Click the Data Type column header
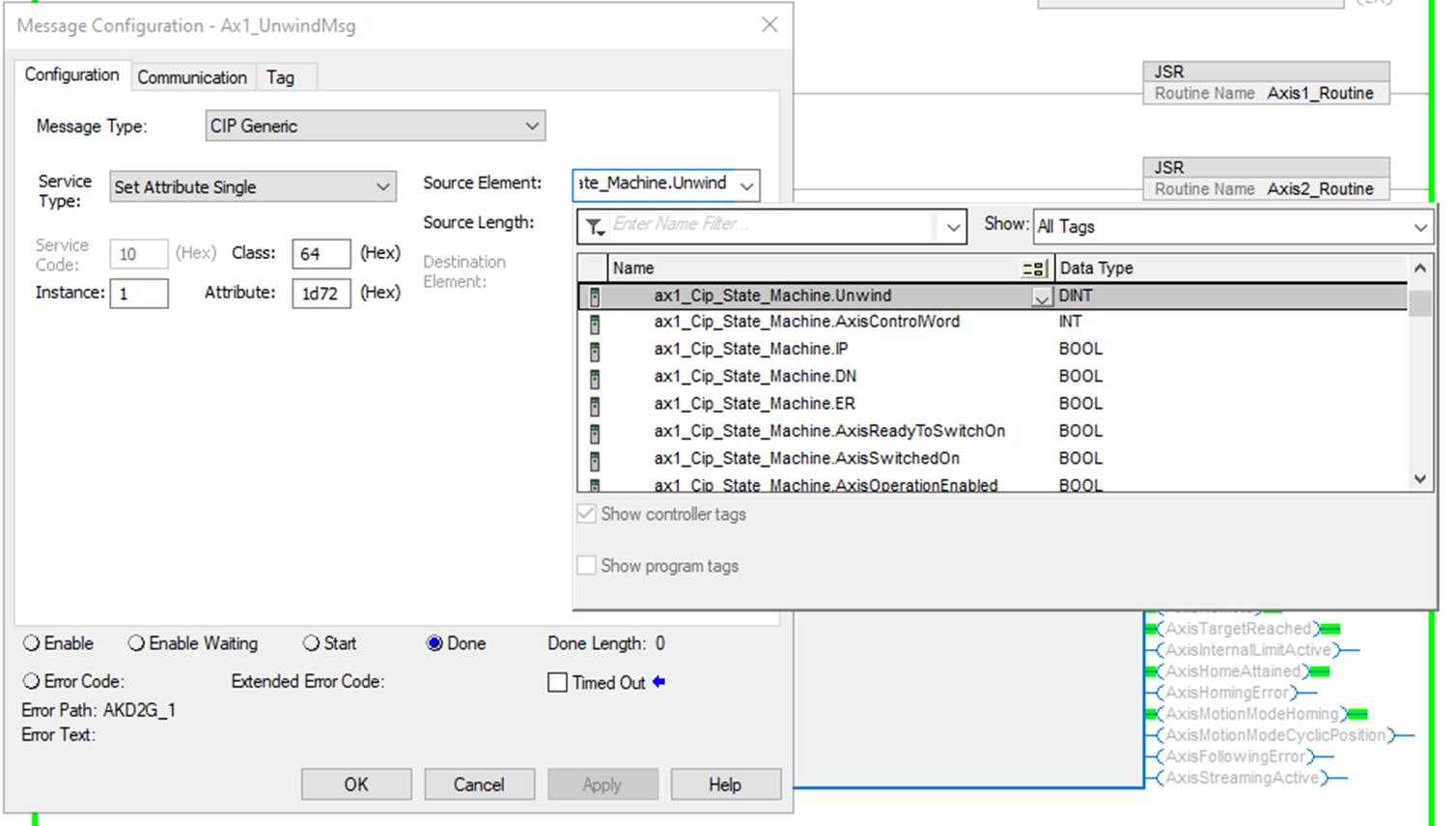This screenshot has height=826, width=1456. point(1231,269)
